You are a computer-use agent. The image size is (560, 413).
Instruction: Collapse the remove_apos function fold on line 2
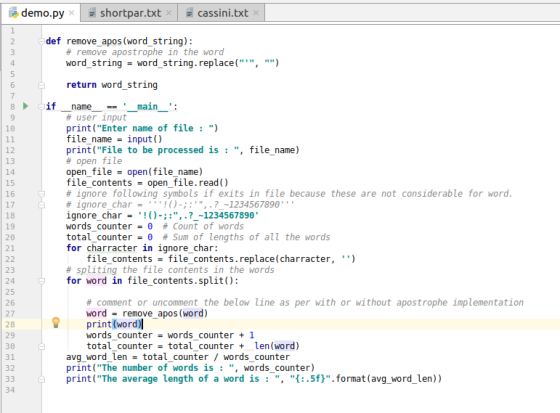click(41, 41)
